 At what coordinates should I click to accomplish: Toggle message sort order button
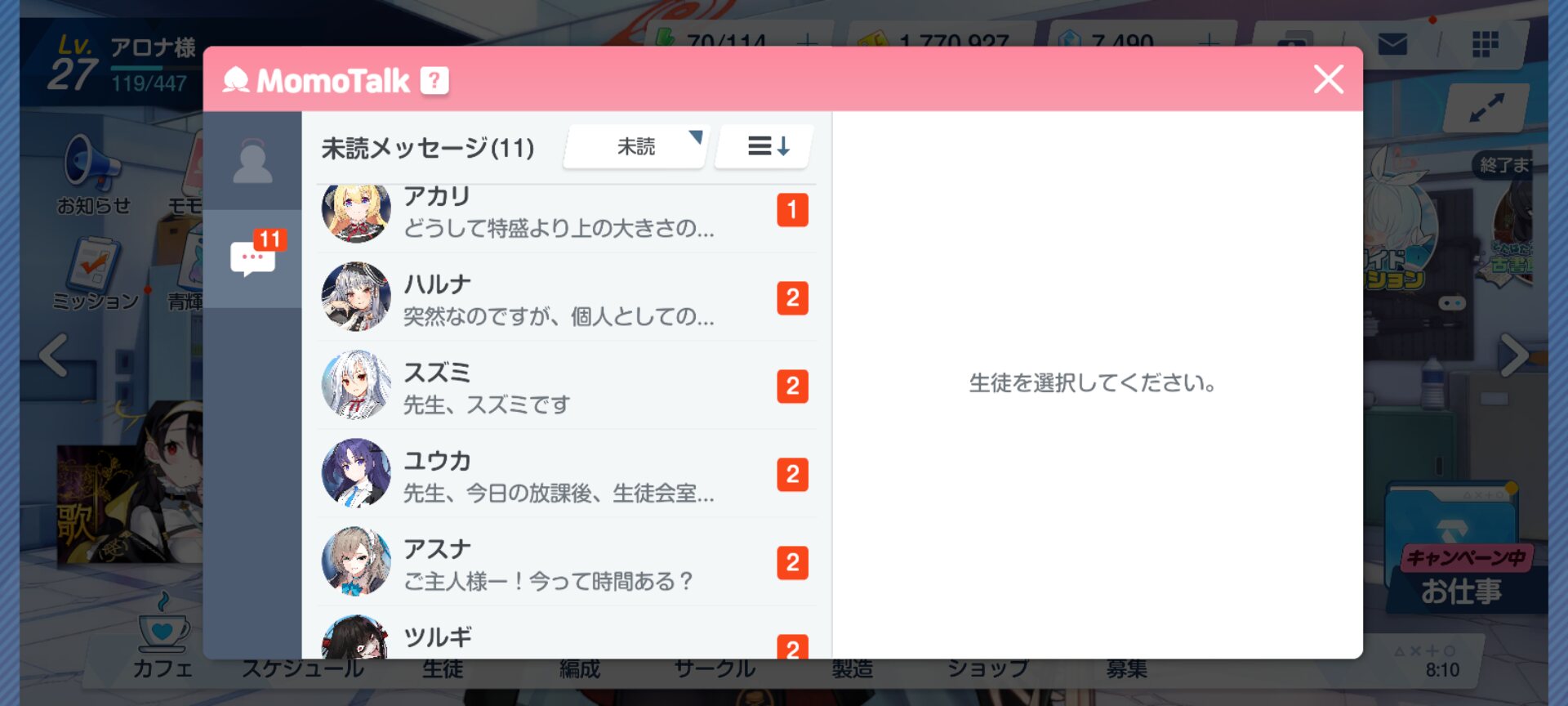pos(764,147)
